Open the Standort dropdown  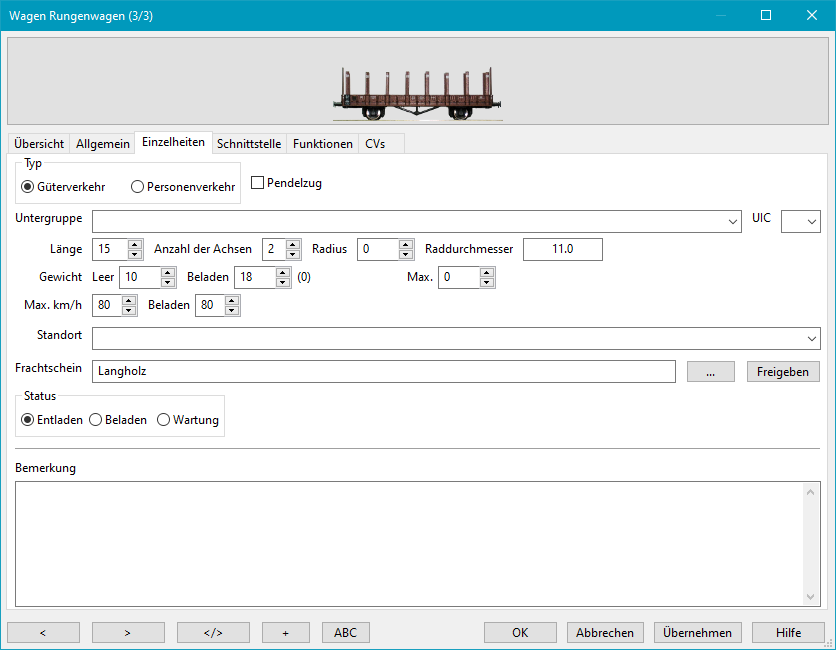click(x=811, y=338)
